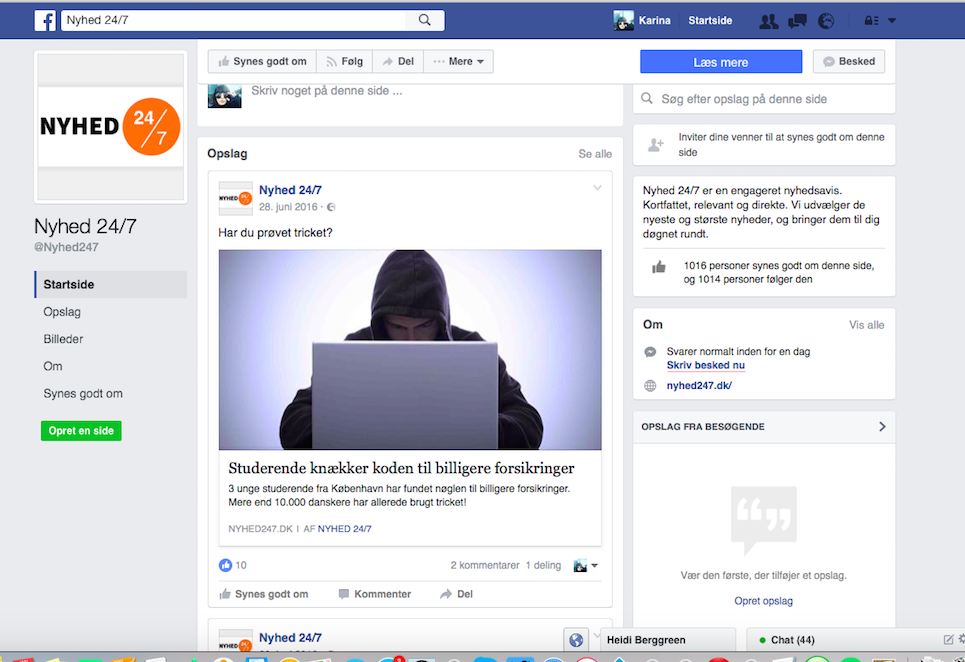
Task: Open the privacy shortcuts lock icon
Action: click(871, 21)
